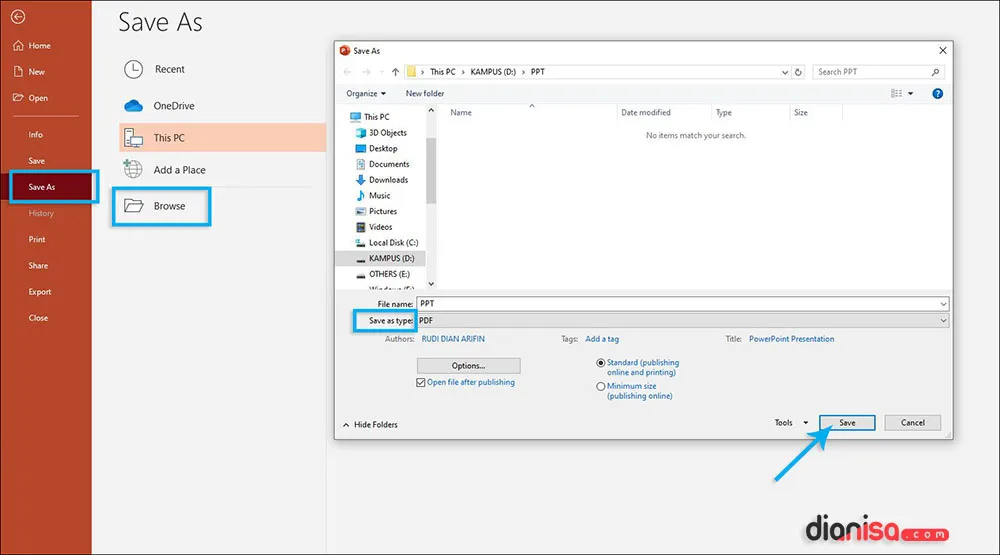Open the address bar history dropdown
This screenshot has width=1000, height=555.
pos(784,72)
